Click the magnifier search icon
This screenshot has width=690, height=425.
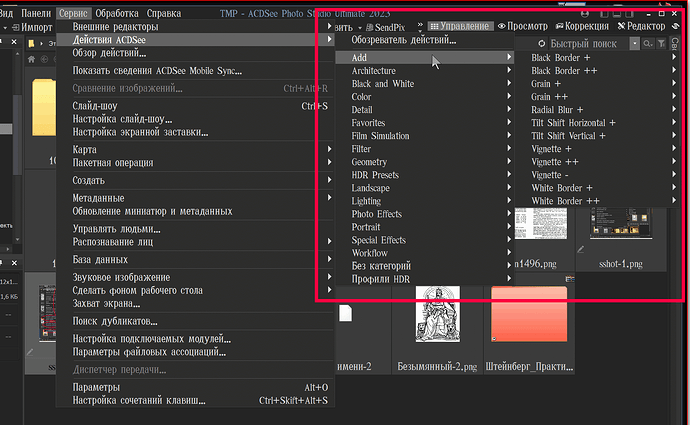pyautogui.click(x=647, y=44)
